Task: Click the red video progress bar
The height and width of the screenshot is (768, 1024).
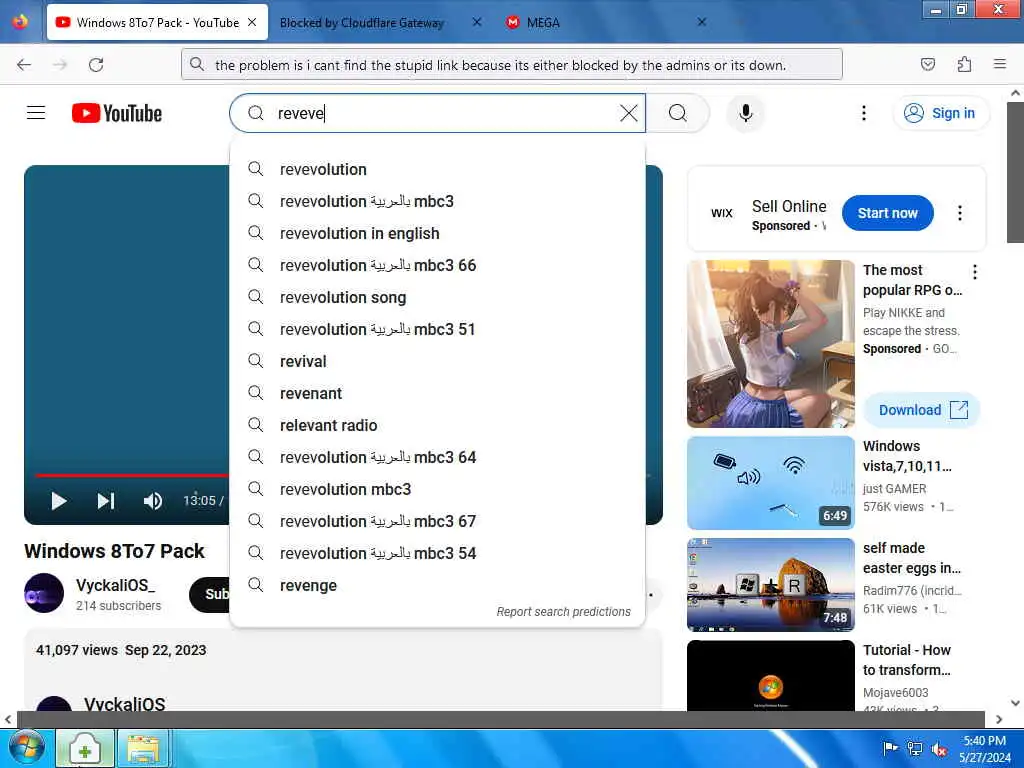Action: 132,475
